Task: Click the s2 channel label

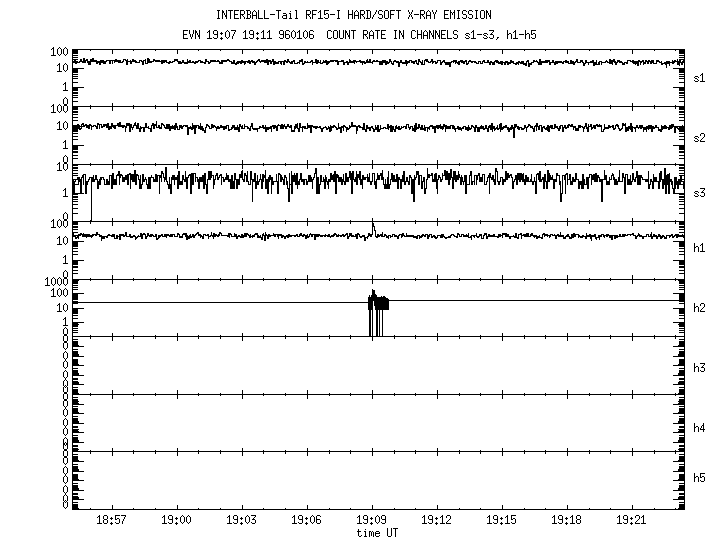Action: 700,137
